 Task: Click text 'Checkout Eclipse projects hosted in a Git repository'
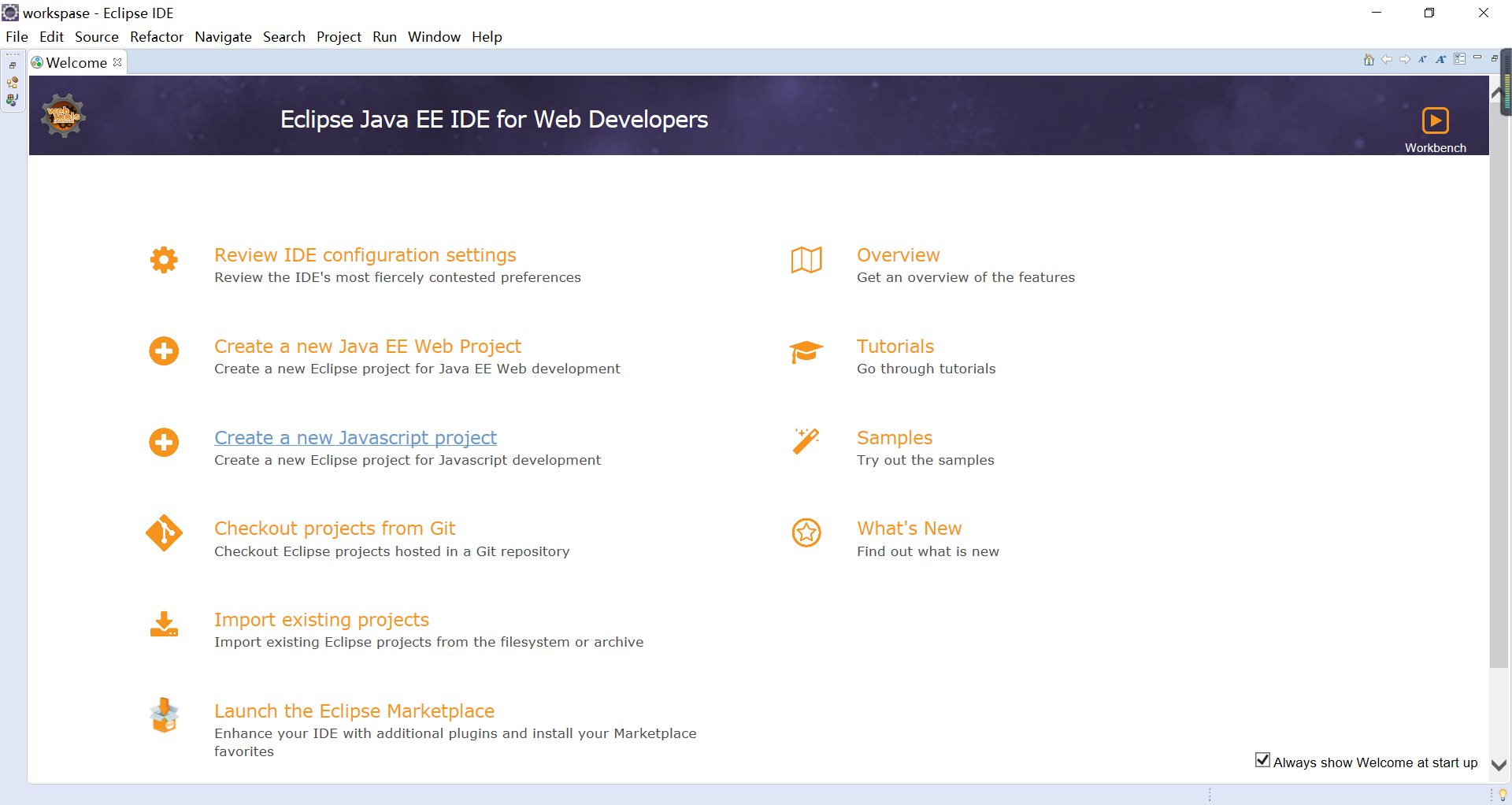(392, 551)
